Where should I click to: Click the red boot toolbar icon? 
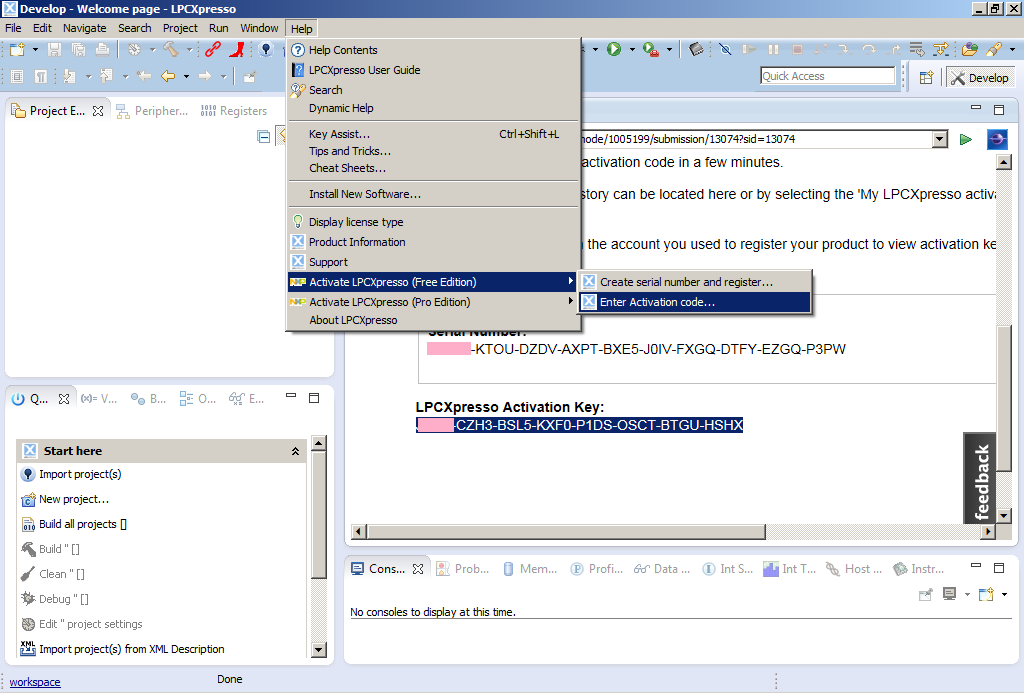tap(237, 50)
